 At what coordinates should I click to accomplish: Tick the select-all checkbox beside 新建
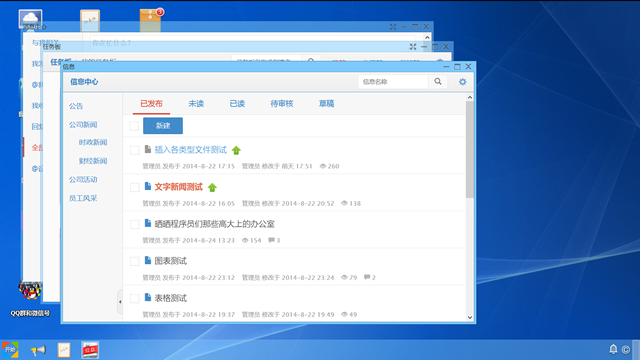coord(134,126)
